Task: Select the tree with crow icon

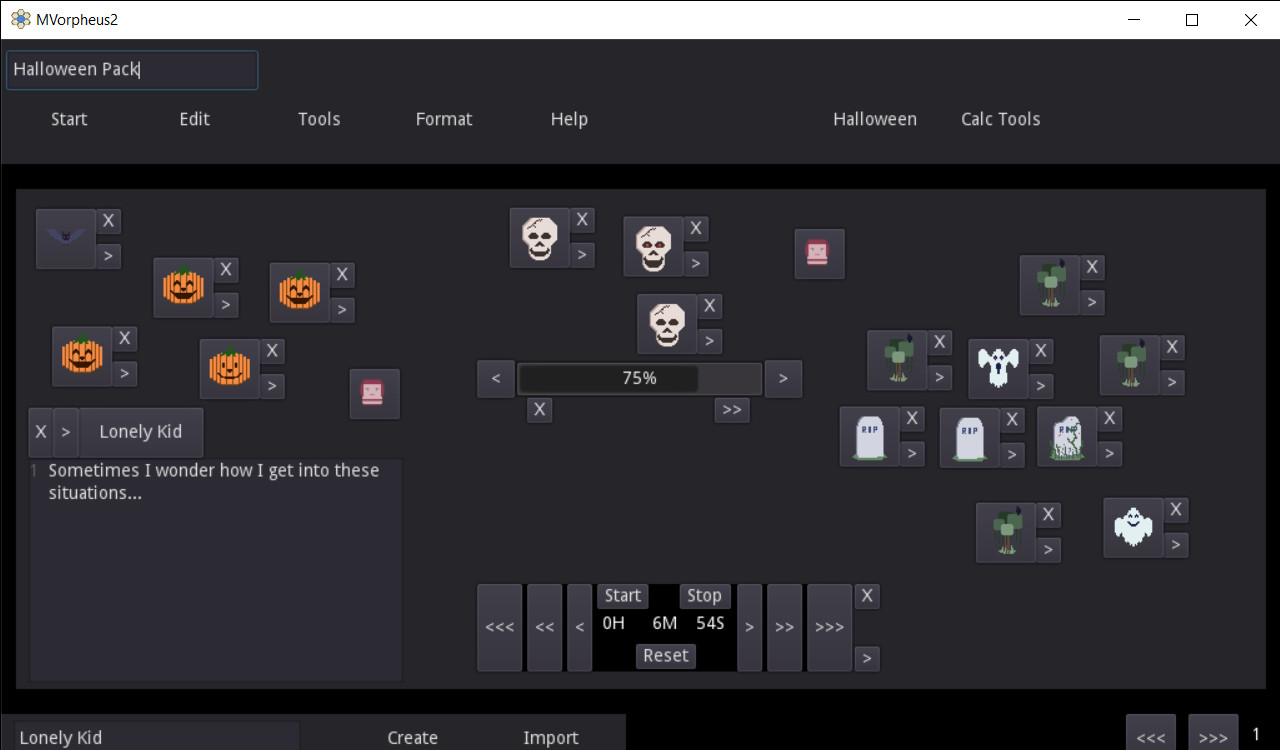Action: (x=895, y=360)
